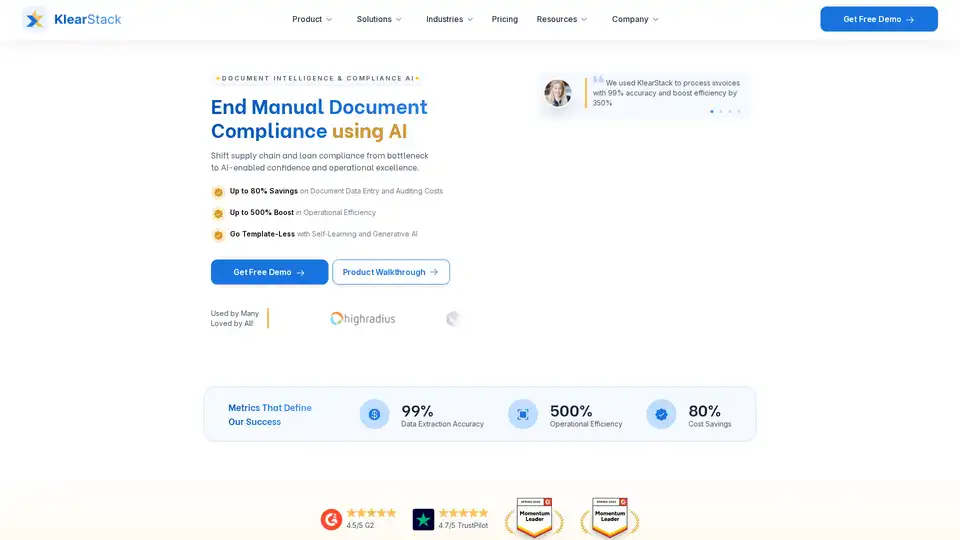
Task: Click the KlearStack logo icon
Action: pos(35,19)
